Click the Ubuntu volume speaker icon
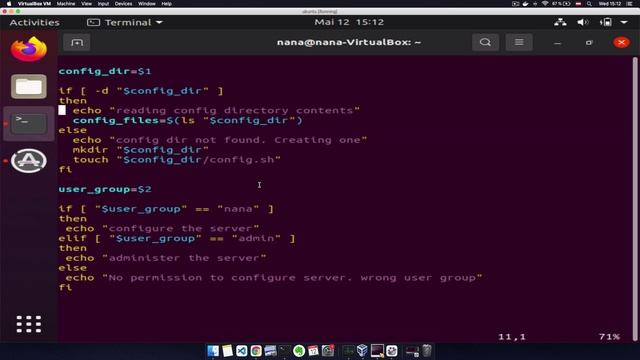Screen dimensions: 640x360 coord(582,22)
